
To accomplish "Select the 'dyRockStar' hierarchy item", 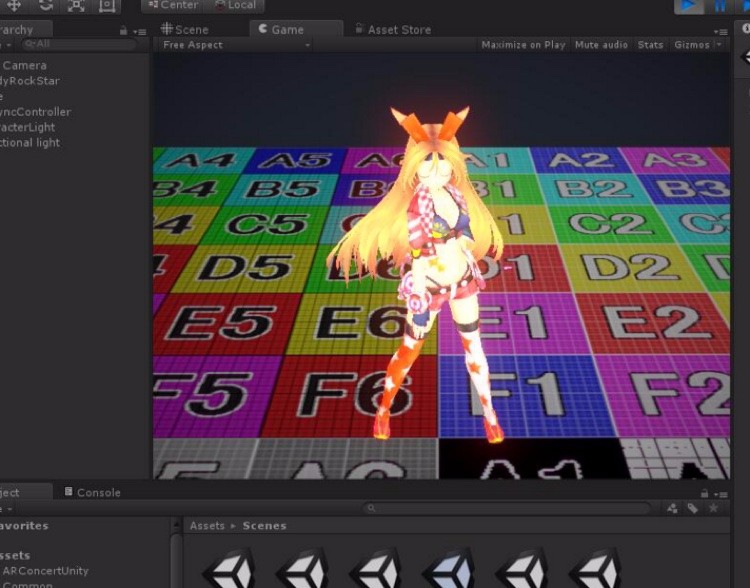I will coord(30,81).
